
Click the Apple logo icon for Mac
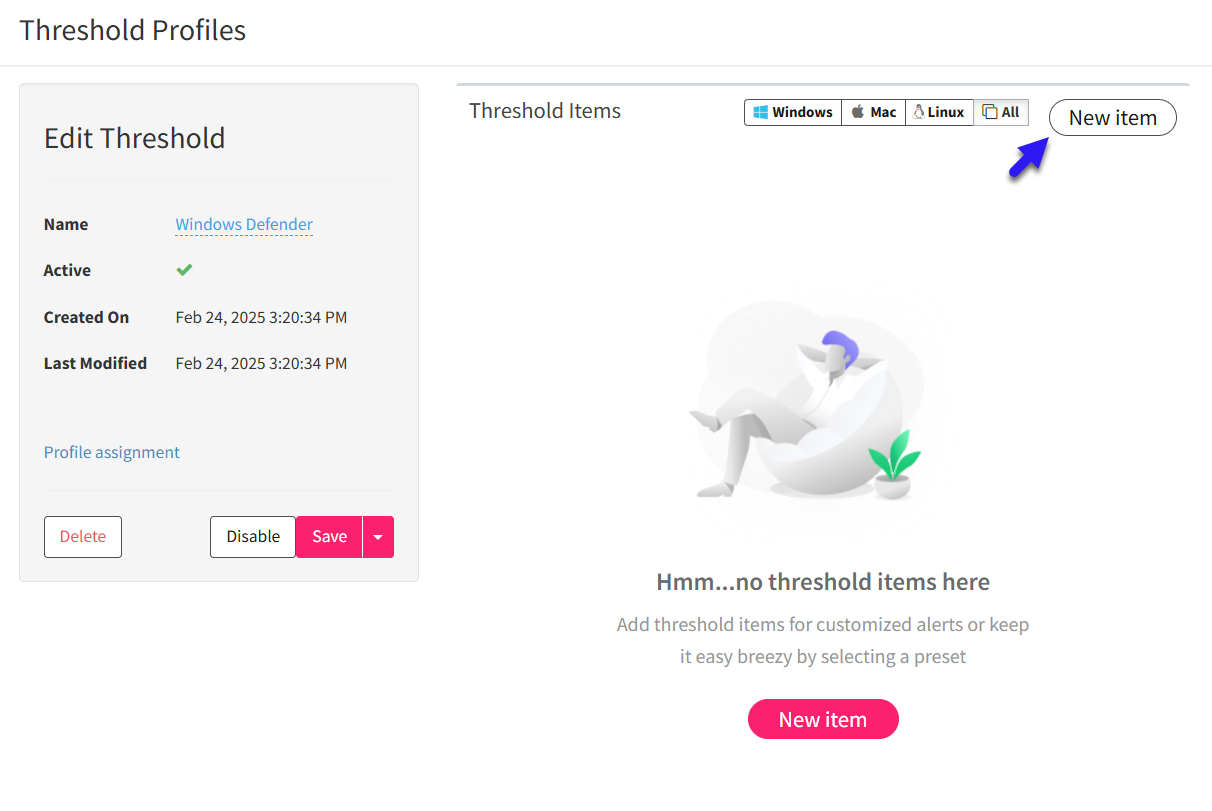(858, 112)
